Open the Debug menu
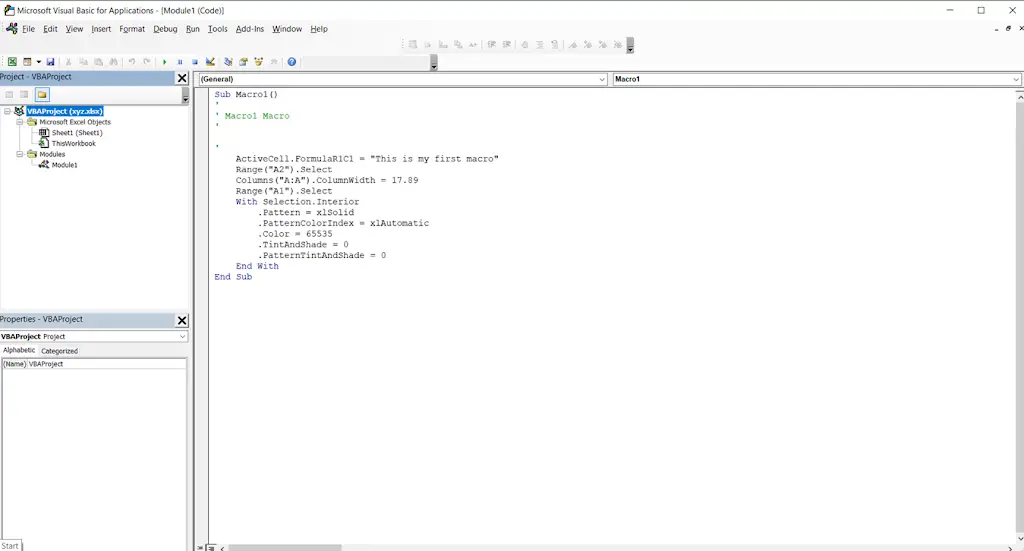Viewport: 1024px width, 551px height. coord(165,29)
